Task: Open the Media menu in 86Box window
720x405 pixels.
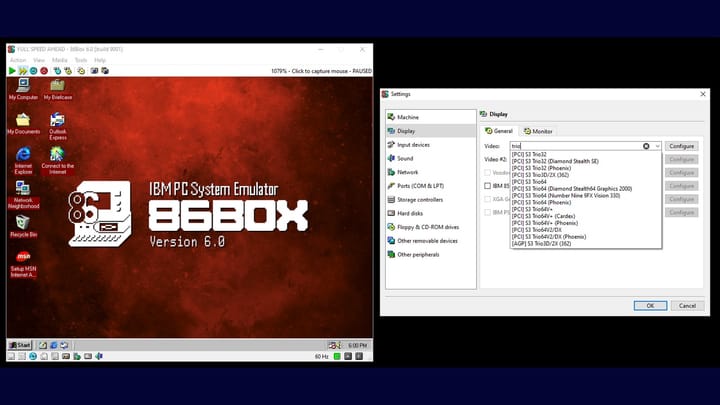Action: point(60,60)
